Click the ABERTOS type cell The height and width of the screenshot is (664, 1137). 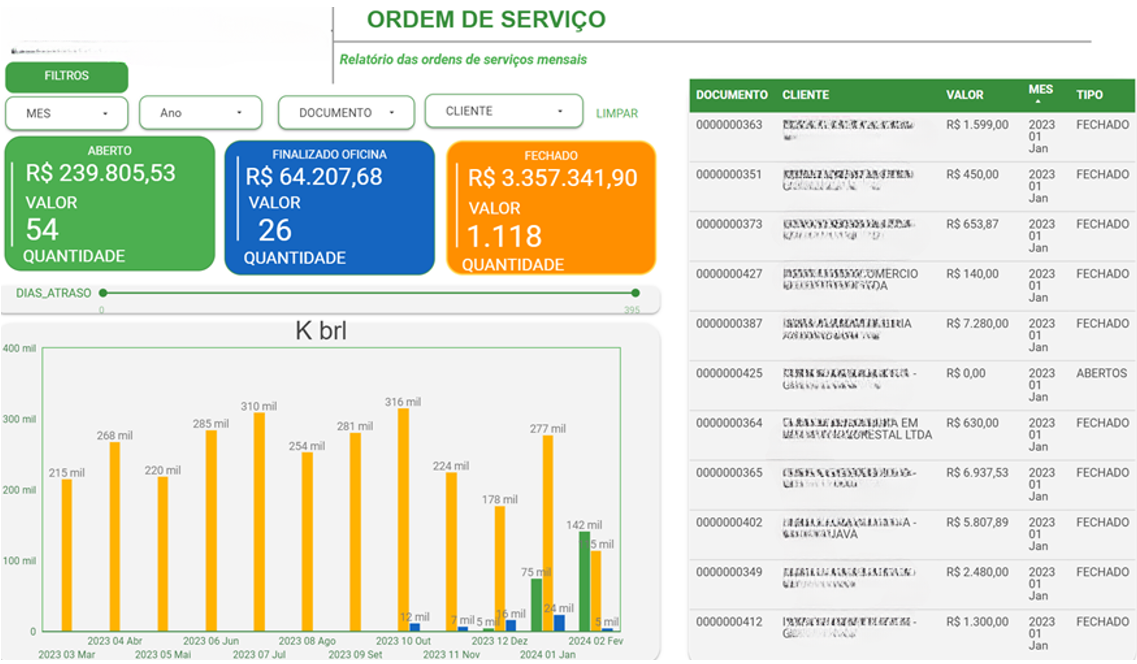[1101, 373]
